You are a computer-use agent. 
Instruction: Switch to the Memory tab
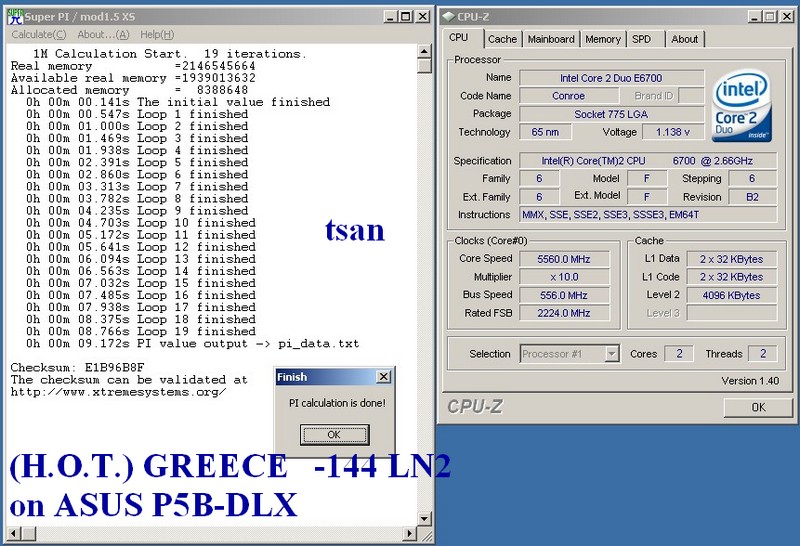603,39
